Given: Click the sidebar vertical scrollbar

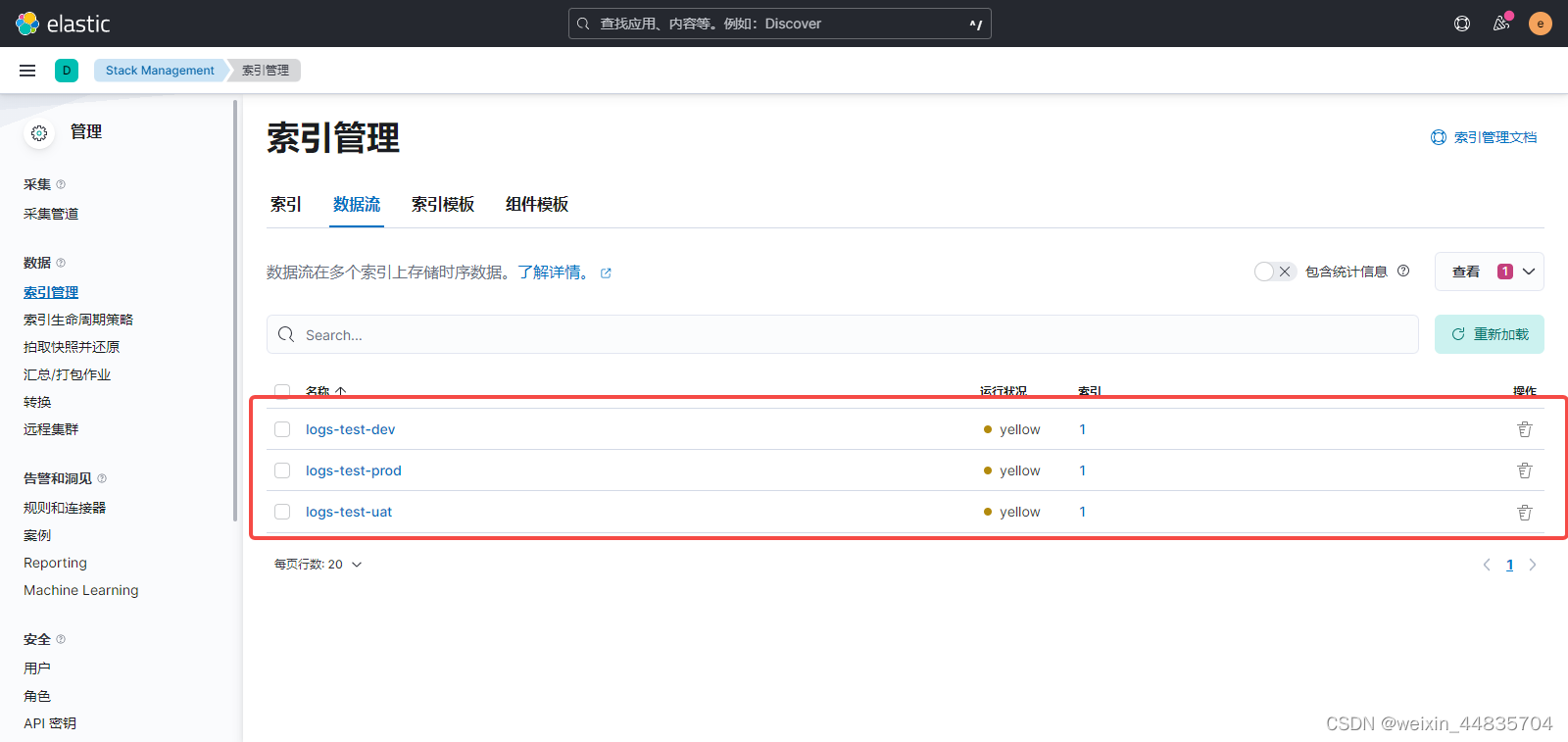Looking at the screenshot, I should click(x=235, y=310).
